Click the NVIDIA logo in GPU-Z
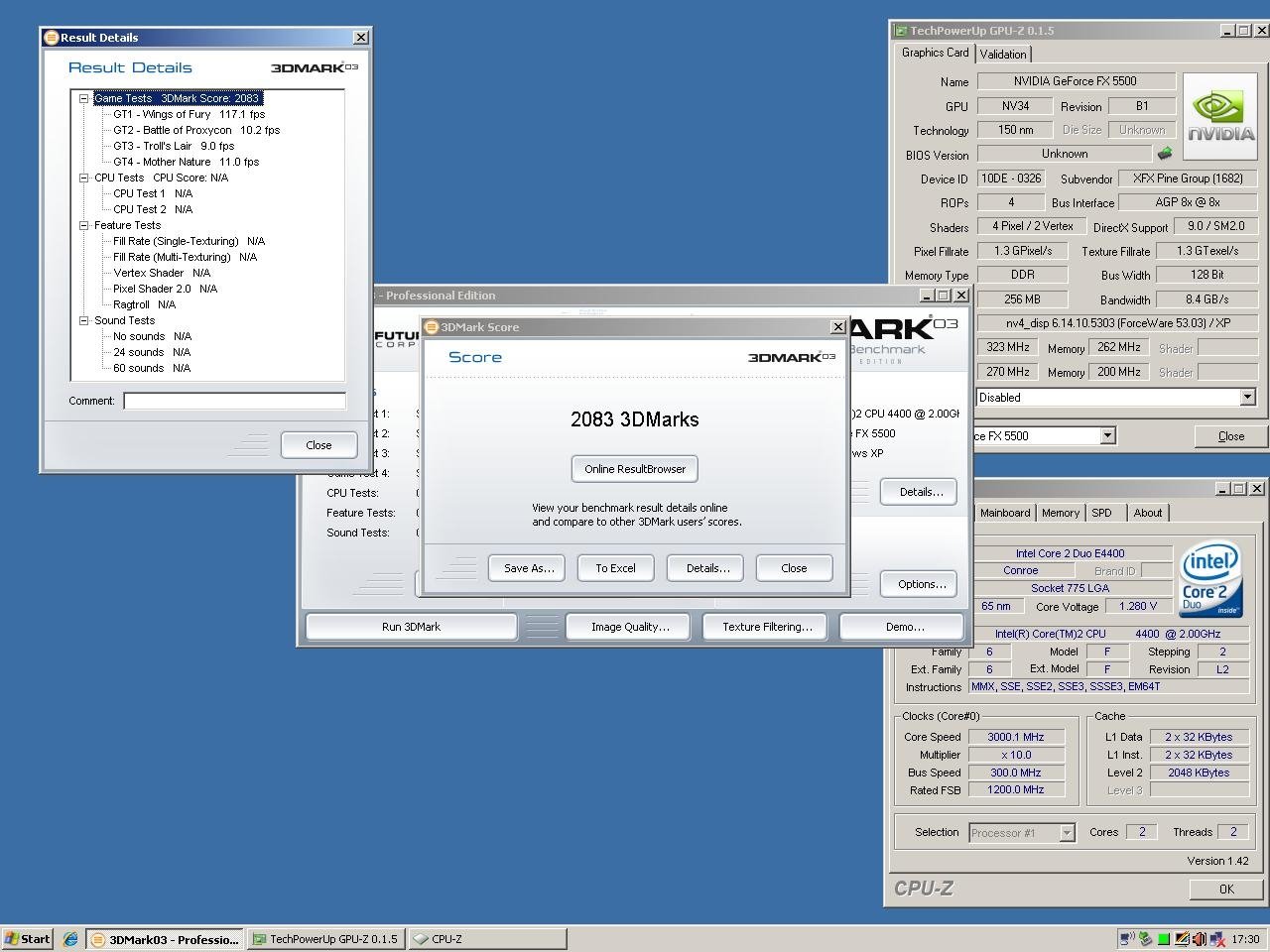 point(1220,116)
